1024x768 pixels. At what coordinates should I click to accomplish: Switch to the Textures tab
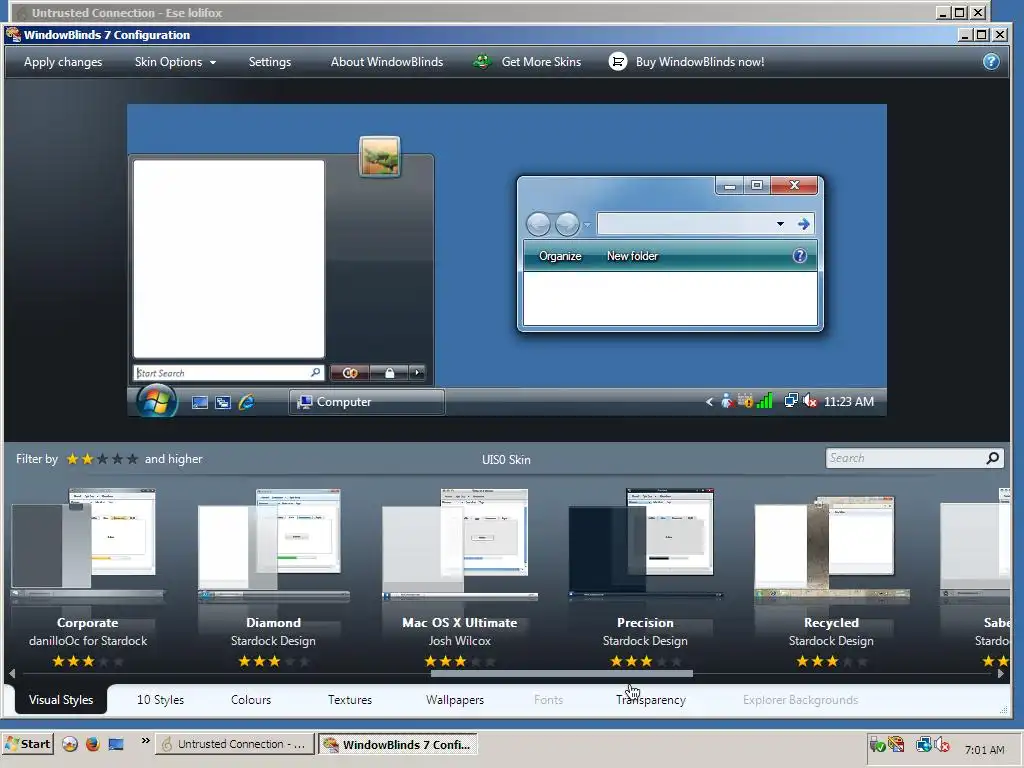coord(349,699)
